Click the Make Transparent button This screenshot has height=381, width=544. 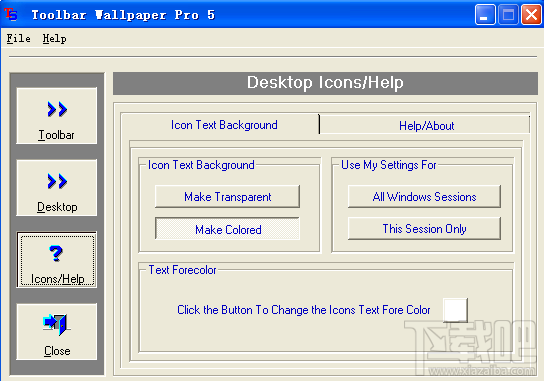[227, 197]
